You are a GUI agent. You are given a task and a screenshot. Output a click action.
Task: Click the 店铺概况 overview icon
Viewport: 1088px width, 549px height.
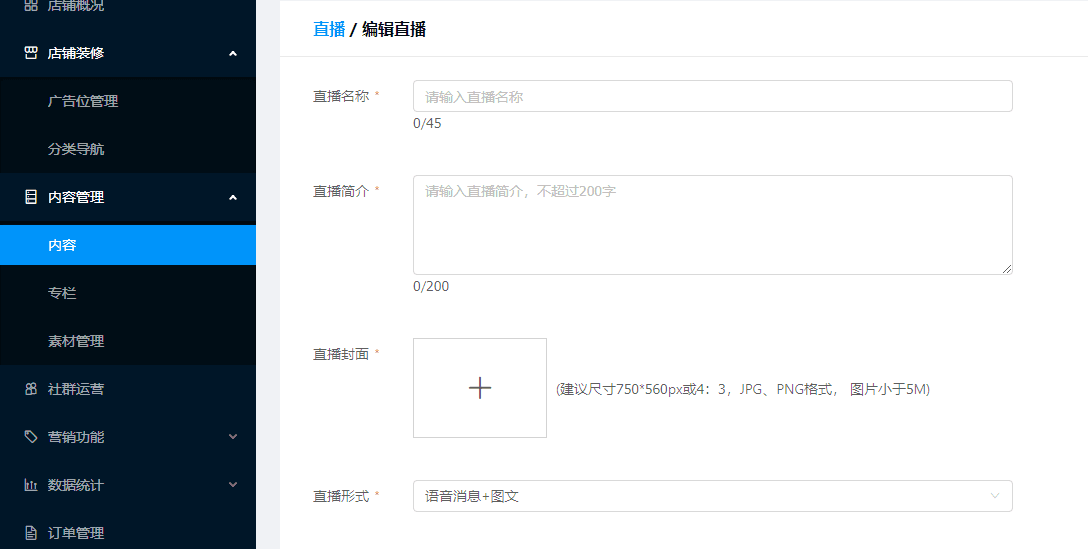click(x=31, y=6)
